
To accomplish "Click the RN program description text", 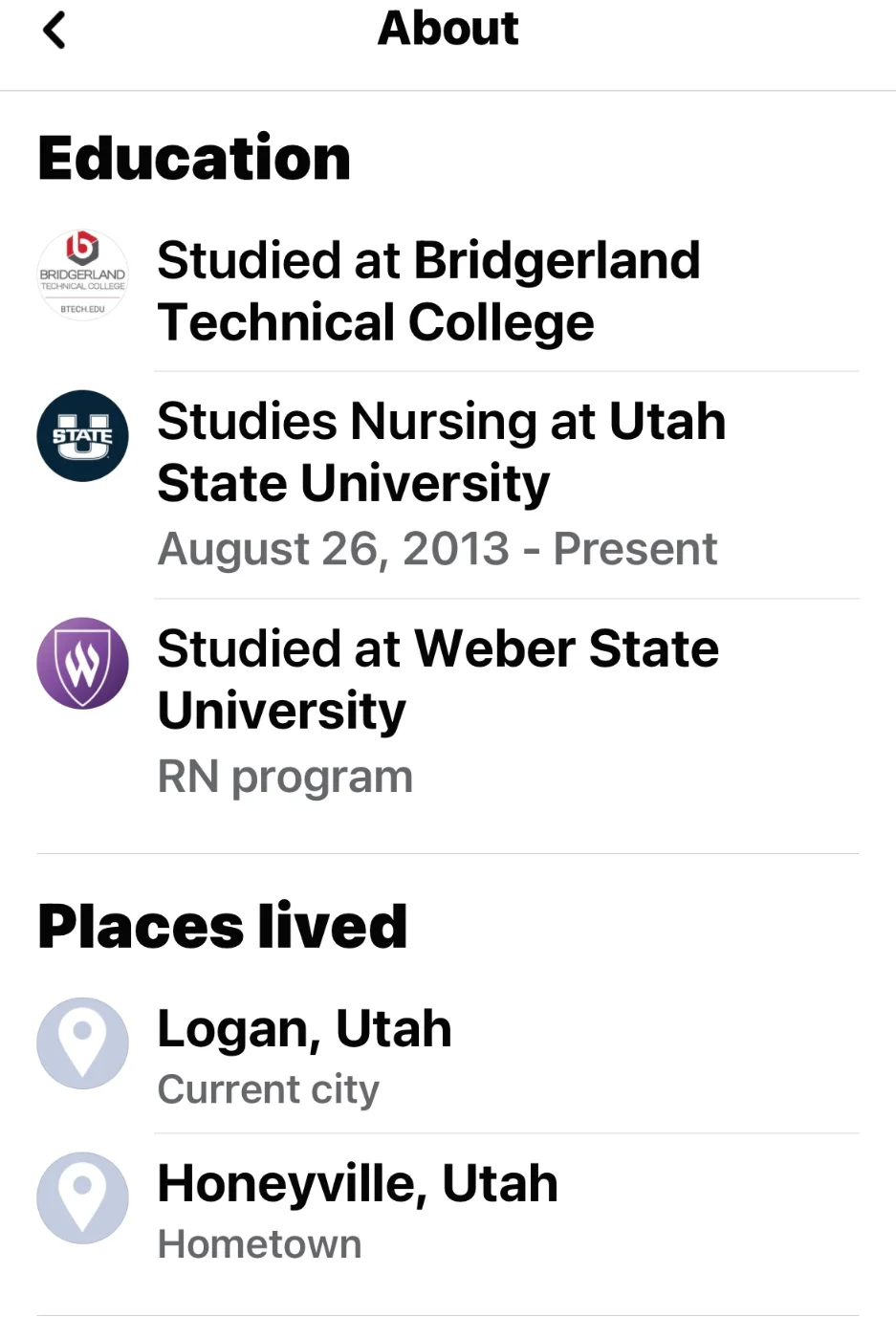I will click(x=285, y=777).
